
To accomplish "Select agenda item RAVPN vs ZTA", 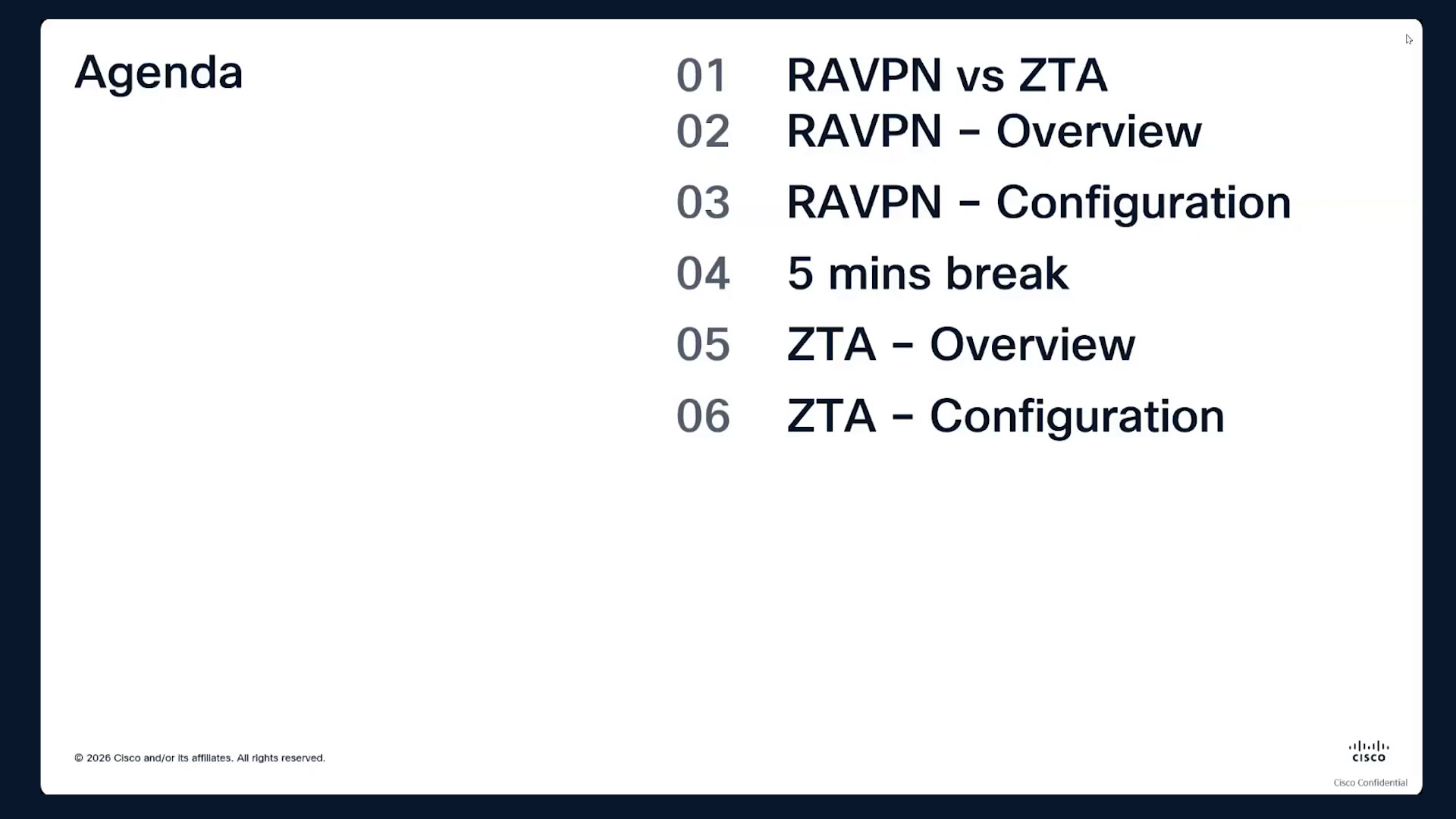I will click(x=947, y=75).
